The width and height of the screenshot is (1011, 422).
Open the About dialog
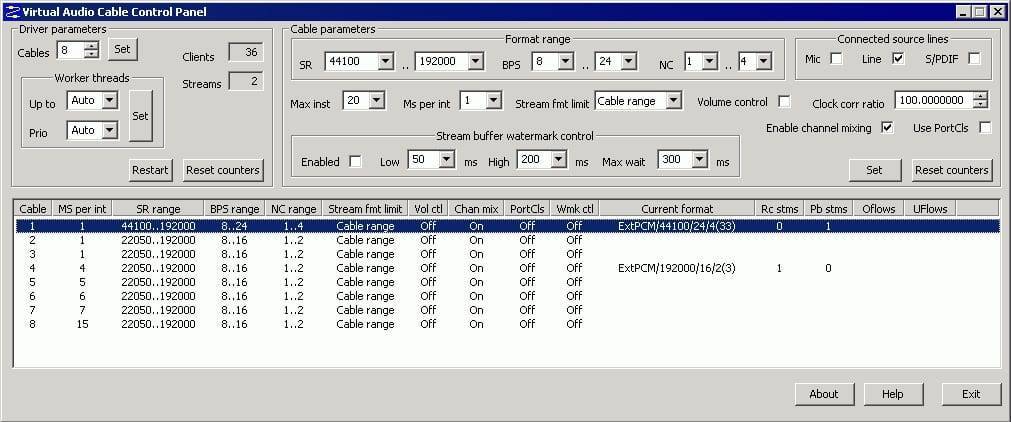click(x=823, y=394)
